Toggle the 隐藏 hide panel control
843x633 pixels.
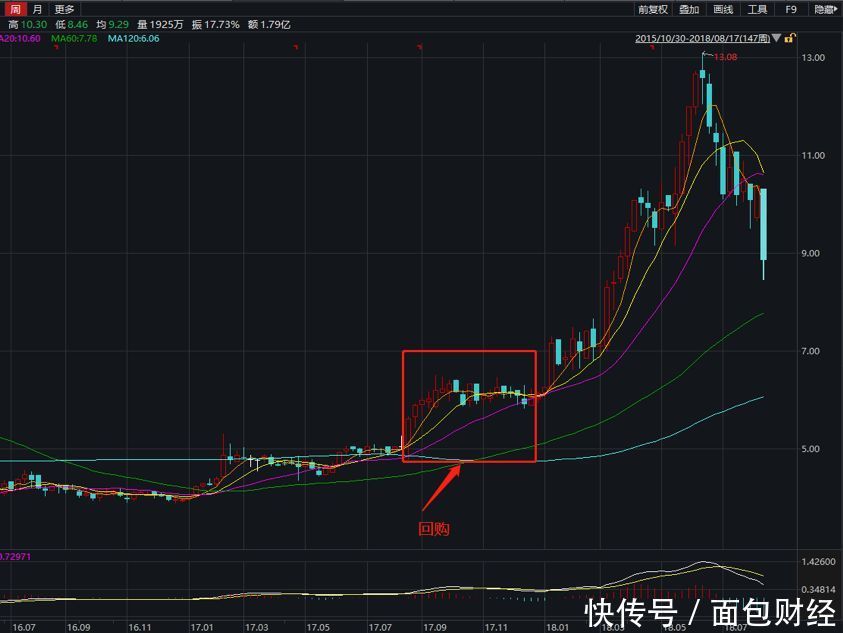pos(824,9)
